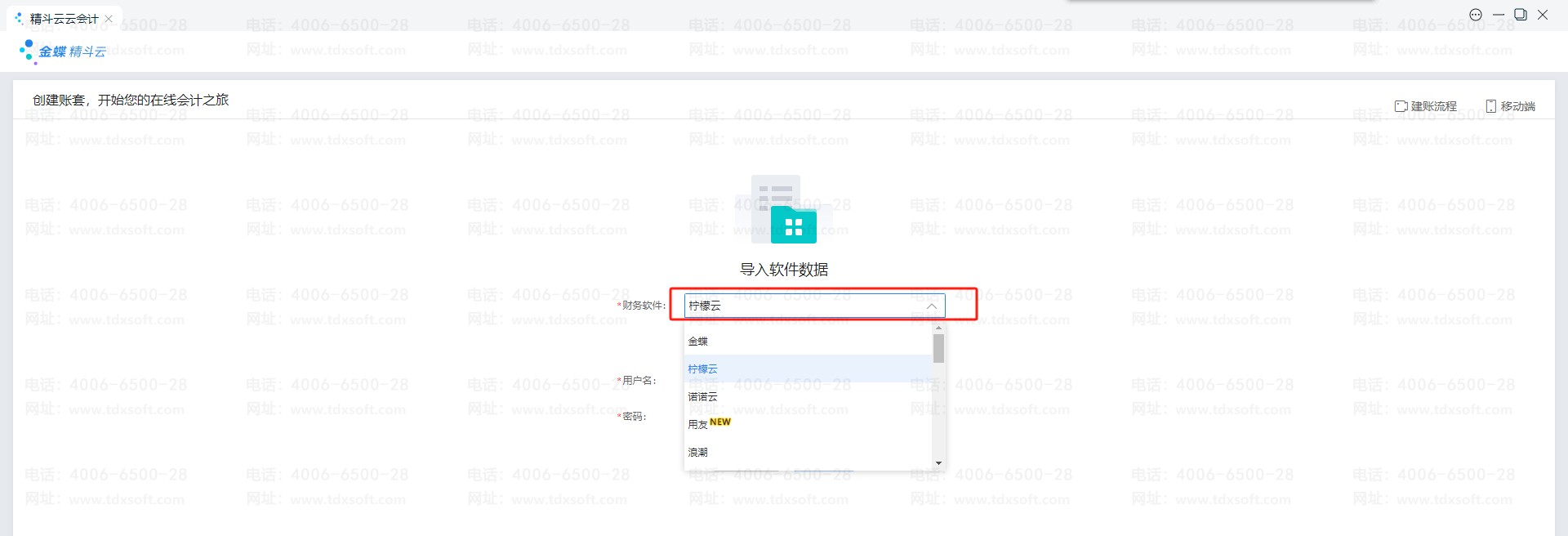The image size is (1568, 536).
Task: Minimize the application window
Action: click(x=1499, y=15)
